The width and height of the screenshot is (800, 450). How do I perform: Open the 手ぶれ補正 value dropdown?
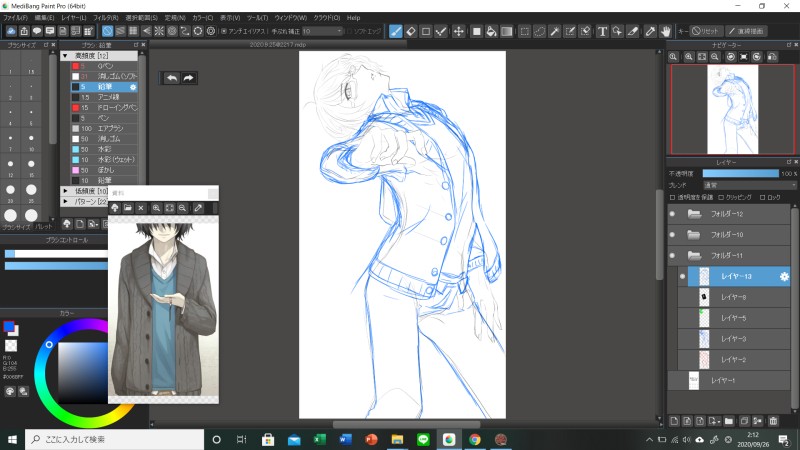(x=320, y=31)
